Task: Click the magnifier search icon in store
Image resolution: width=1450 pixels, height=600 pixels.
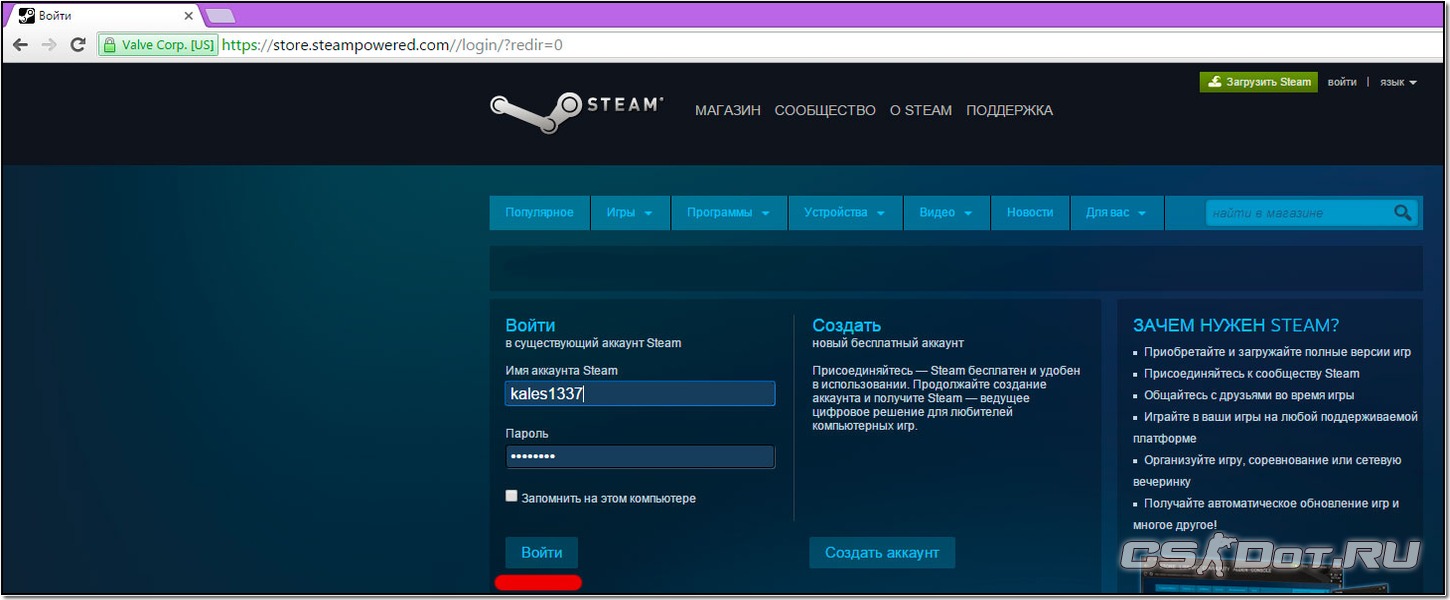Action: click(1403, 212)
